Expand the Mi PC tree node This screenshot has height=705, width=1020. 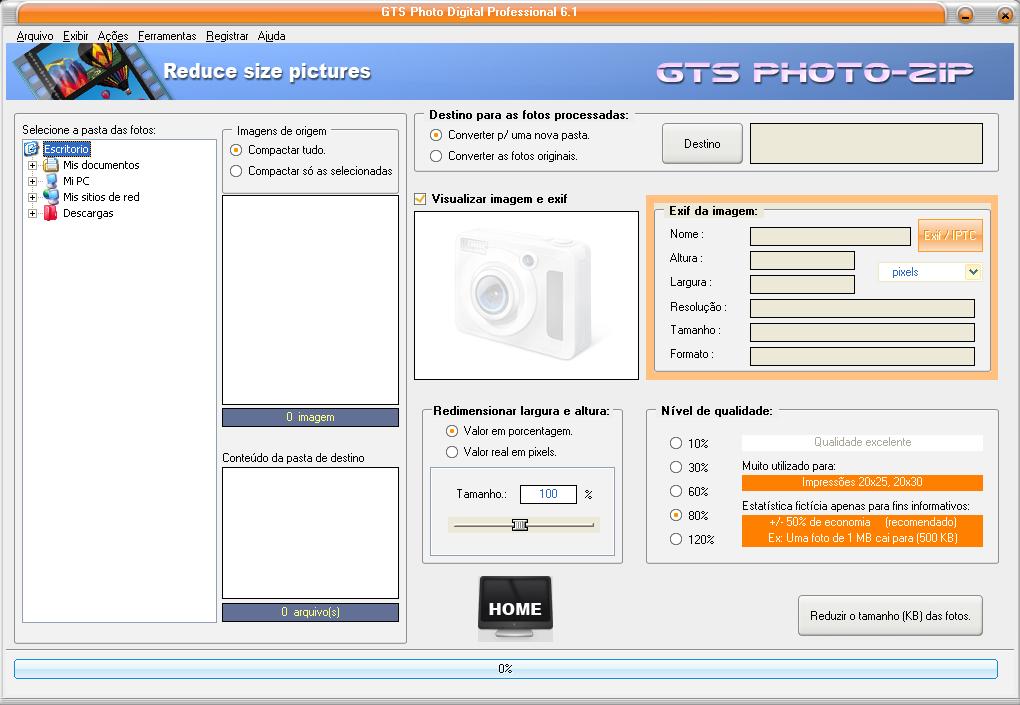tap(32, 181)
